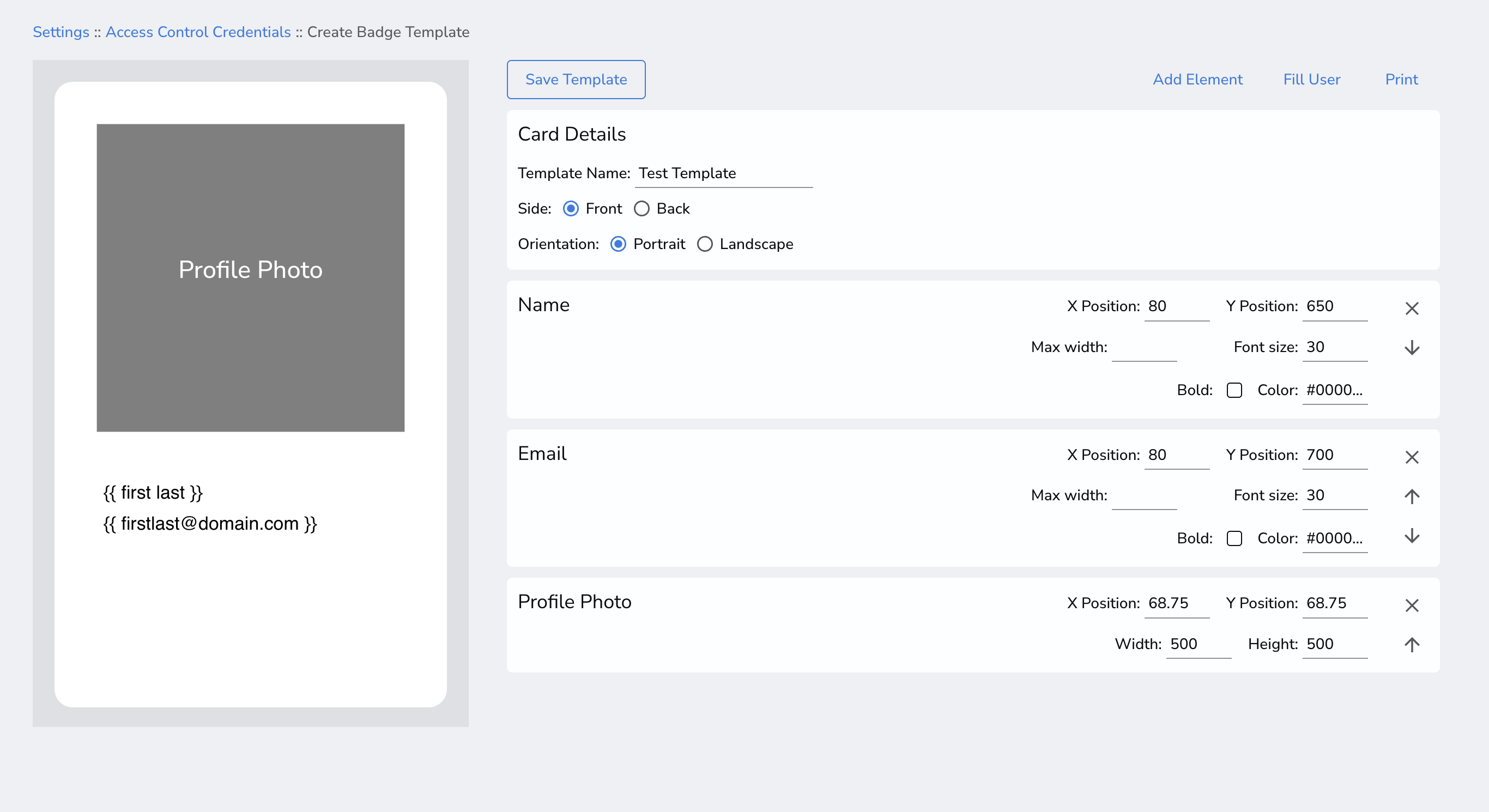Viewport: 1489px width, 812px height.
Task: Select the Back side radio button
Action: pos(641,209)
